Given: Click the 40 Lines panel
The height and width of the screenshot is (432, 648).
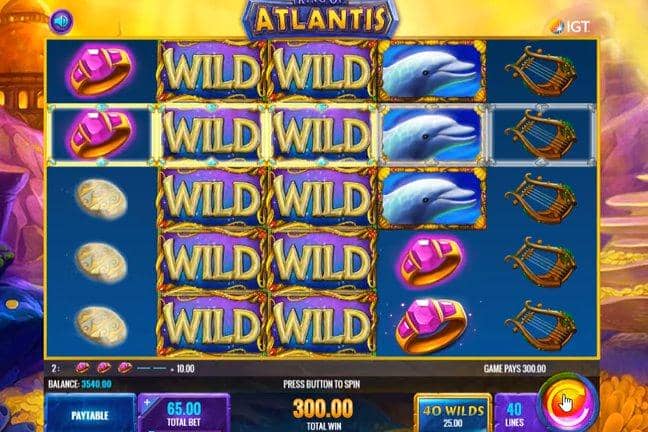Looking at the screenshot, I should [x=515, y=414].
